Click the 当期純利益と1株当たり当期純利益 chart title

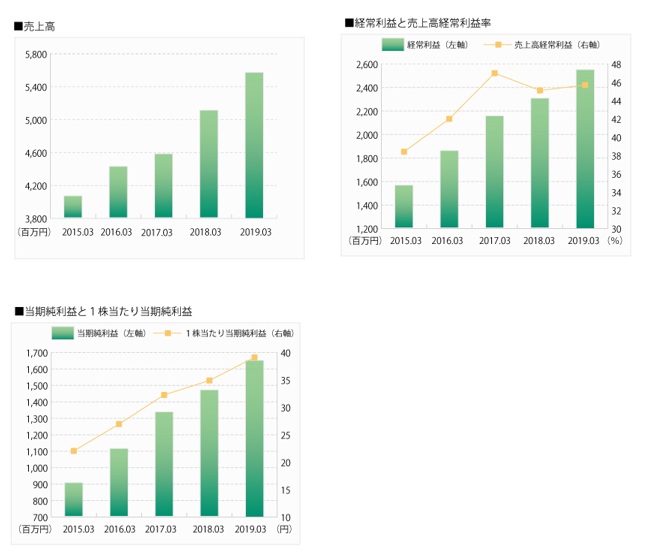(x=103, y=311)
